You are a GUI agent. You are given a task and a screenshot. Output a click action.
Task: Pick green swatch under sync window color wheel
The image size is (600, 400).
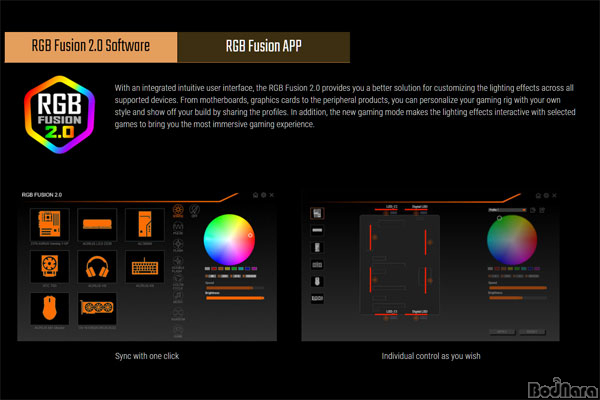pos(234,269)
